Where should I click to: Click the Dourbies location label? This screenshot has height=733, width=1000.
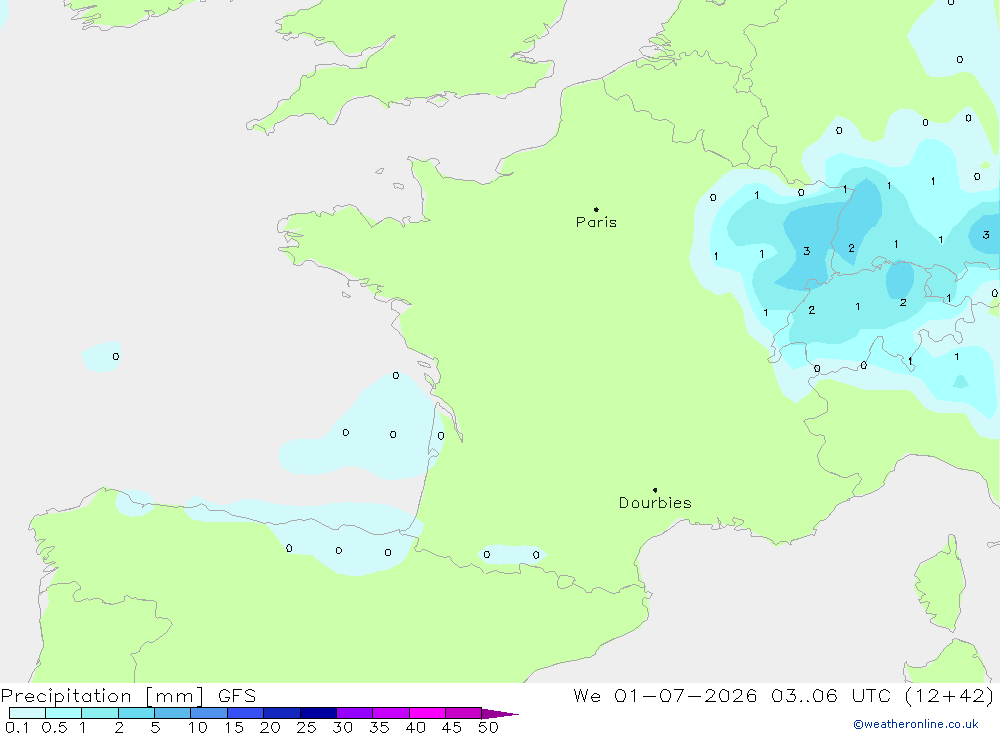[655, 503]
